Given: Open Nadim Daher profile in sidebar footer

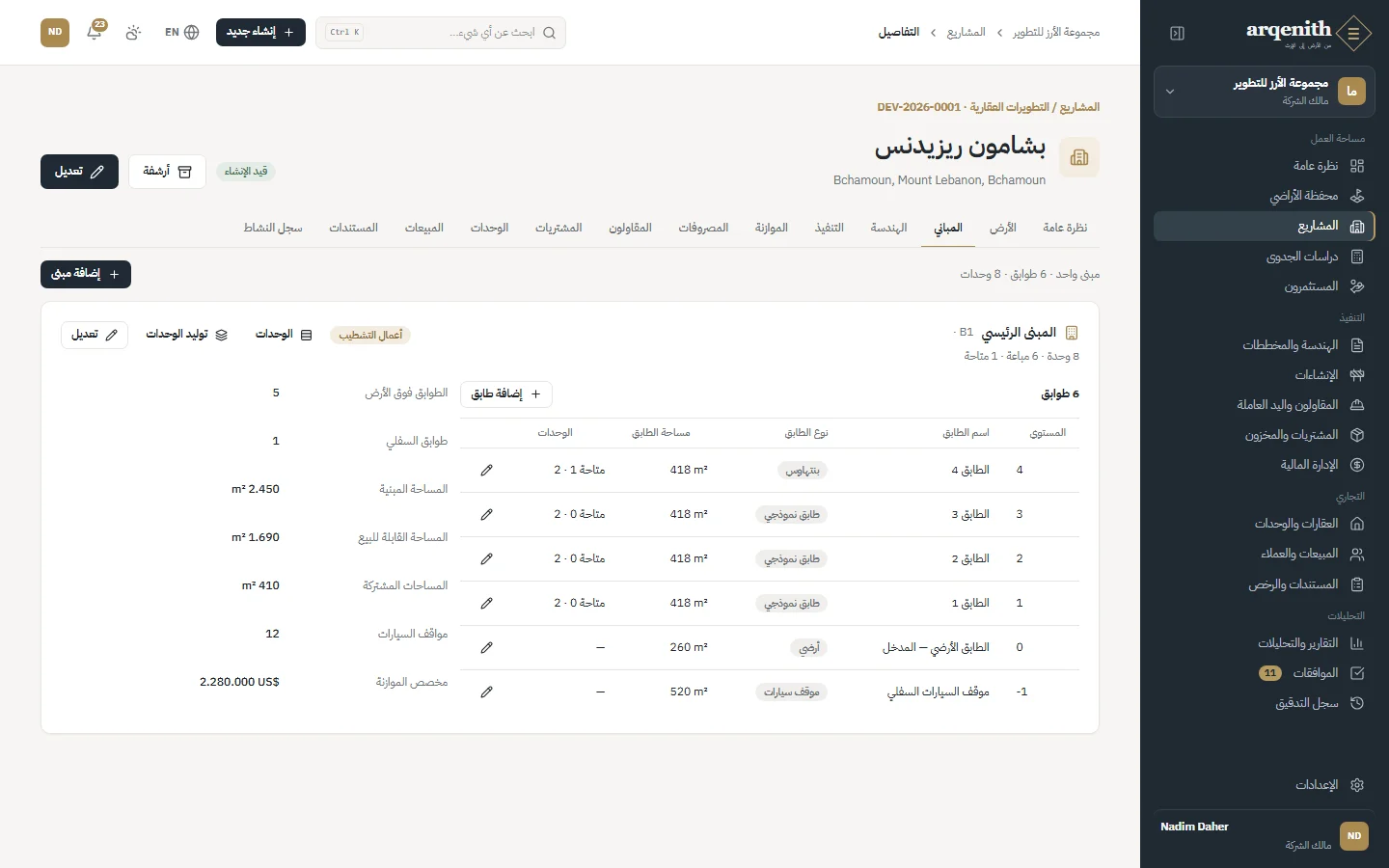Looking at the screenshot, I should pyautogui.click(x=1265, y=835).
